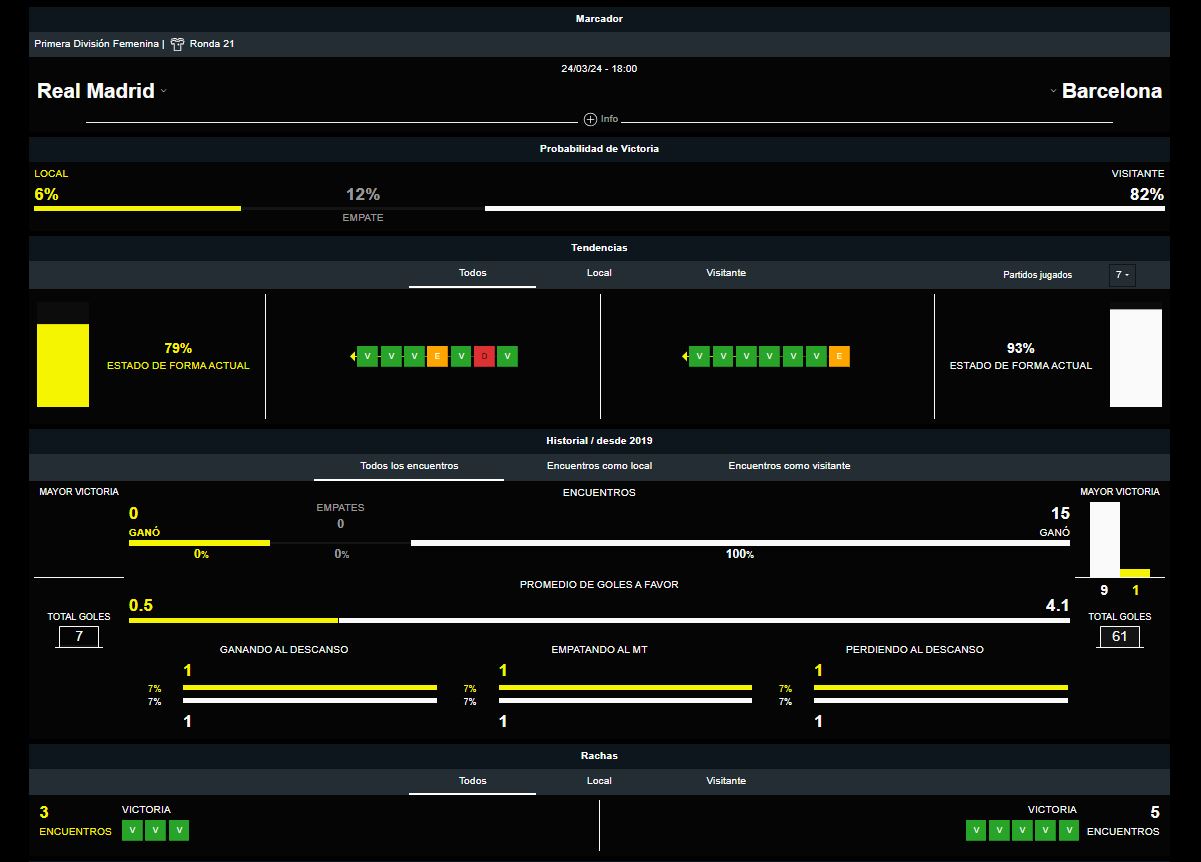Click the plus circle icon next to Info
Screen dimensions: 1201x862
pyautogui.click(x=590, y=119)
